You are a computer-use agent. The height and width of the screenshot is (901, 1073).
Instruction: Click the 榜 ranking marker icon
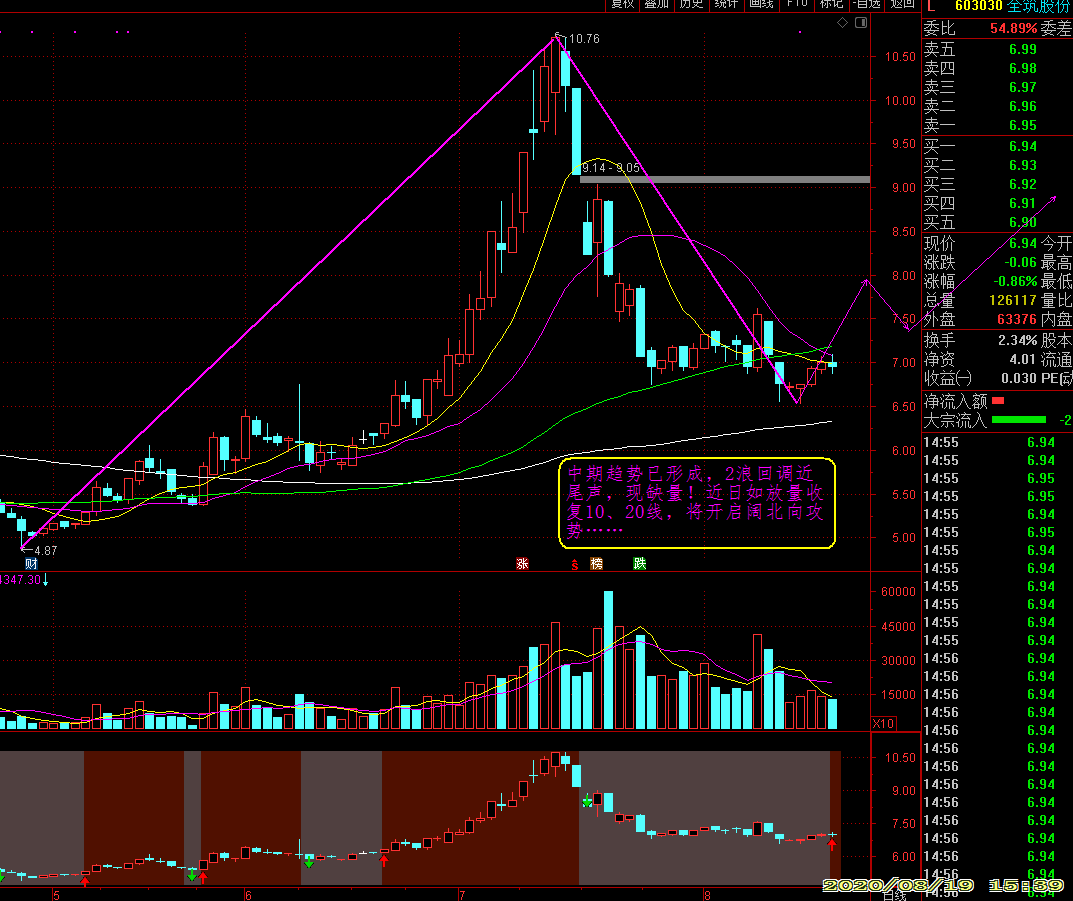597,564
